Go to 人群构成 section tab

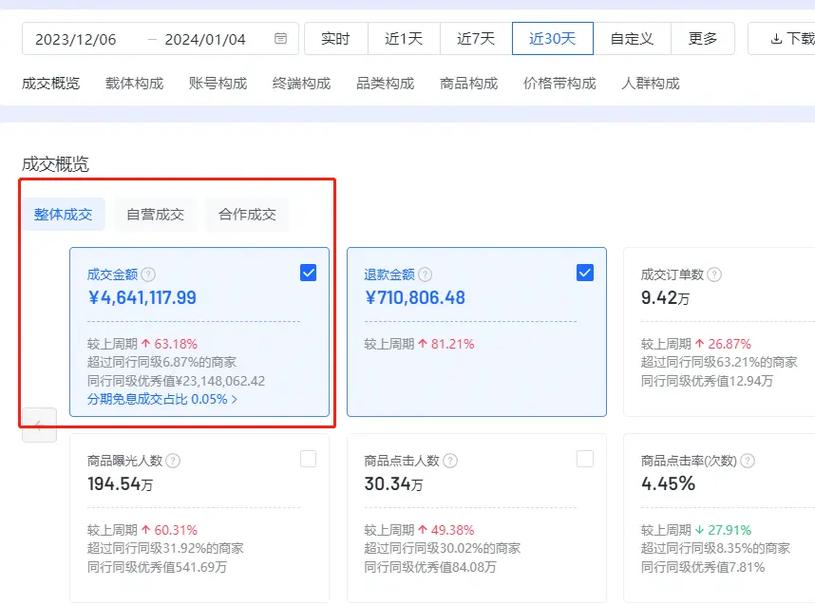tap(651, 83)
